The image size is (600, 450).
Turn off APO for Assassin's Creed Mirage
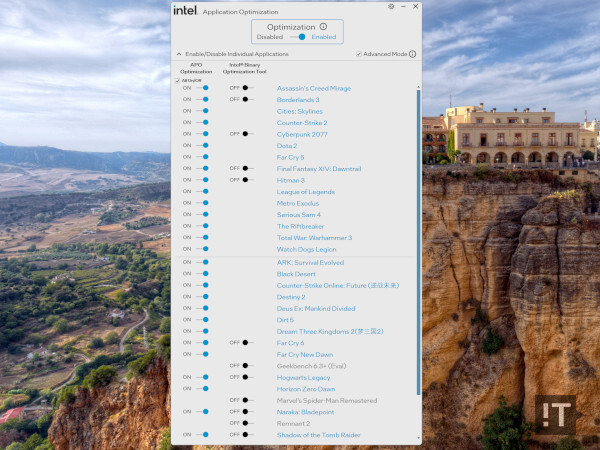coord(202,88)
